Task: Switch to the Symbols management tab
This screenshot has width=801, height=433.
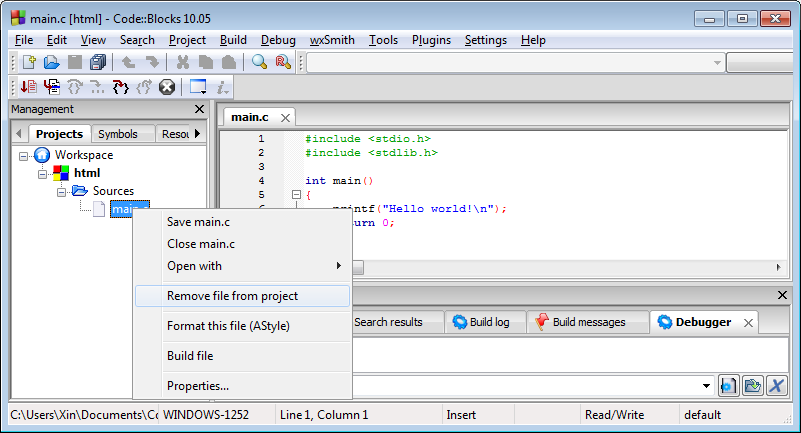Action: 118,134
